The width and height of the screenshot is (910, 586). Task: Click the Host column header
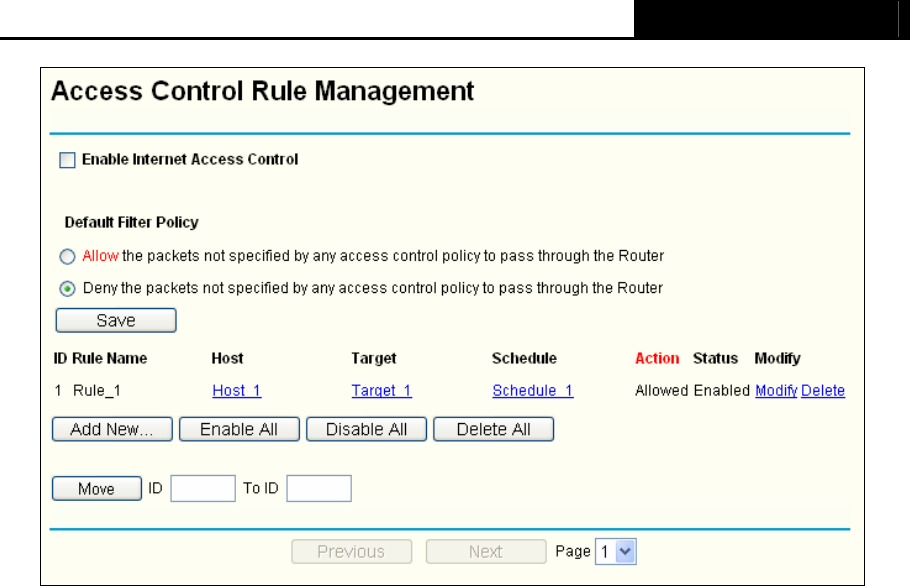click(228, 359)
